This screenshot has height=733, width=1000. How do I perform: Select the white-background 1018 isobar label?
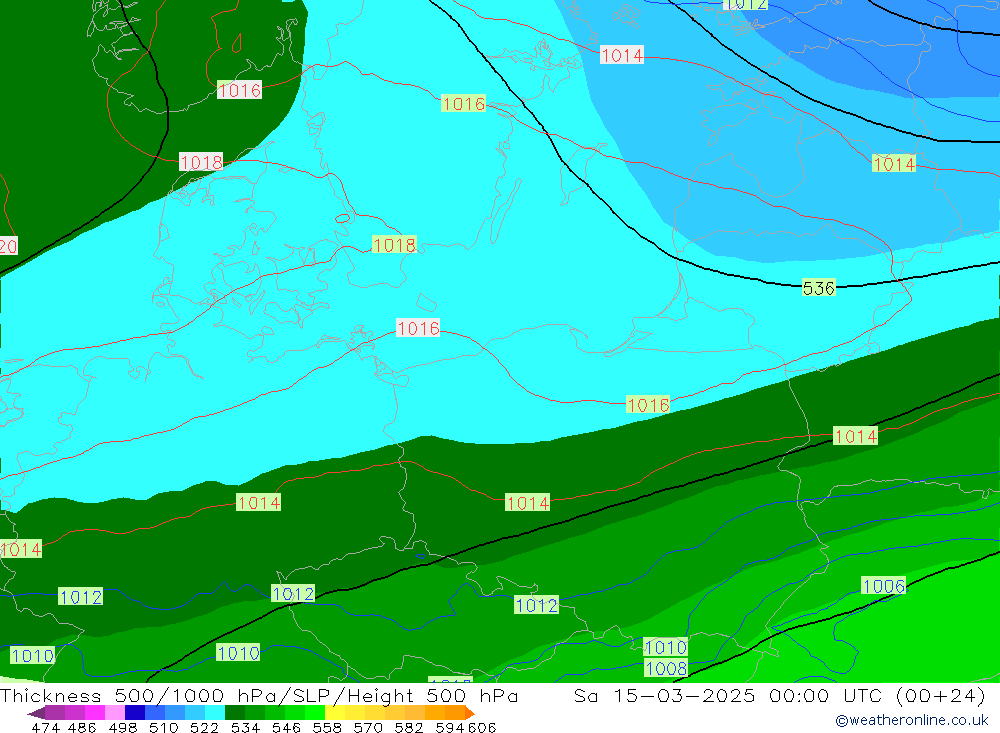pos(201,163)
